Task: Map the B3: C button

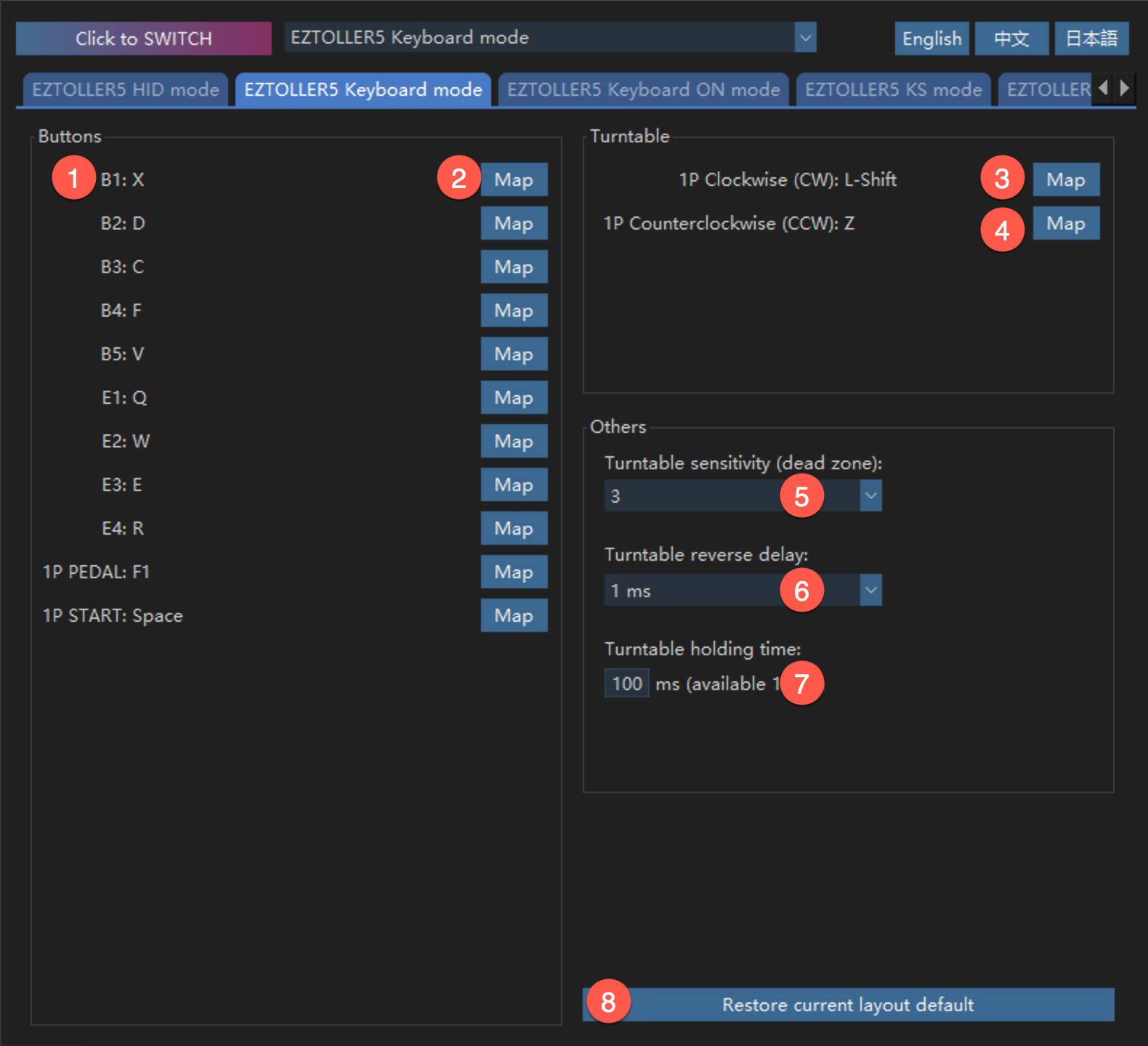Action: click(x=514, y=267)
